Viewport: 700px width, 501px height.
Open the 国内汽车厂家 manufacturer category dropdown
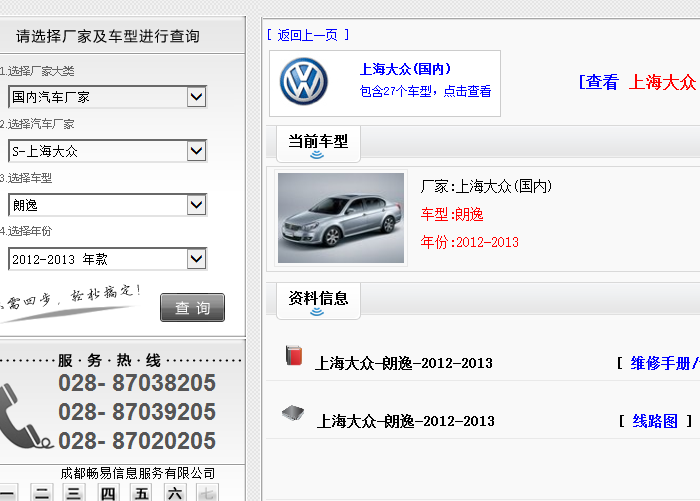tap(107, 97)
